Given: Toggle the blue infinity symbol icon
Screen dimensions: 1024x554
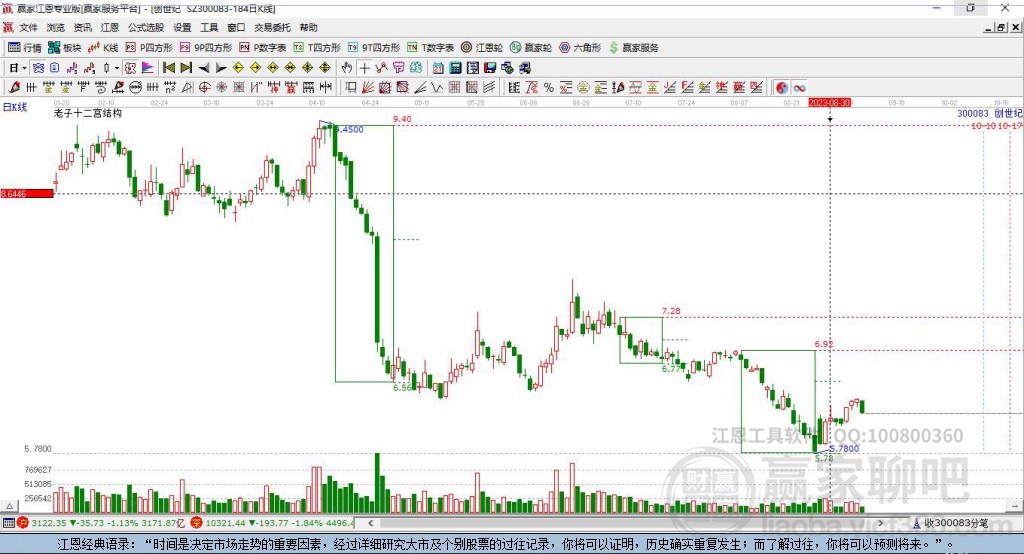Looking at the screenshot, I should (799, 88).
